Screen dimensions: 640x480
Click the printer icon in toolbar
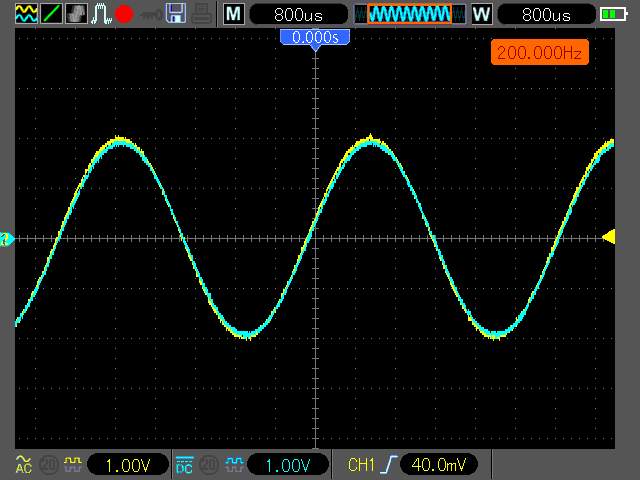(201, 14)
